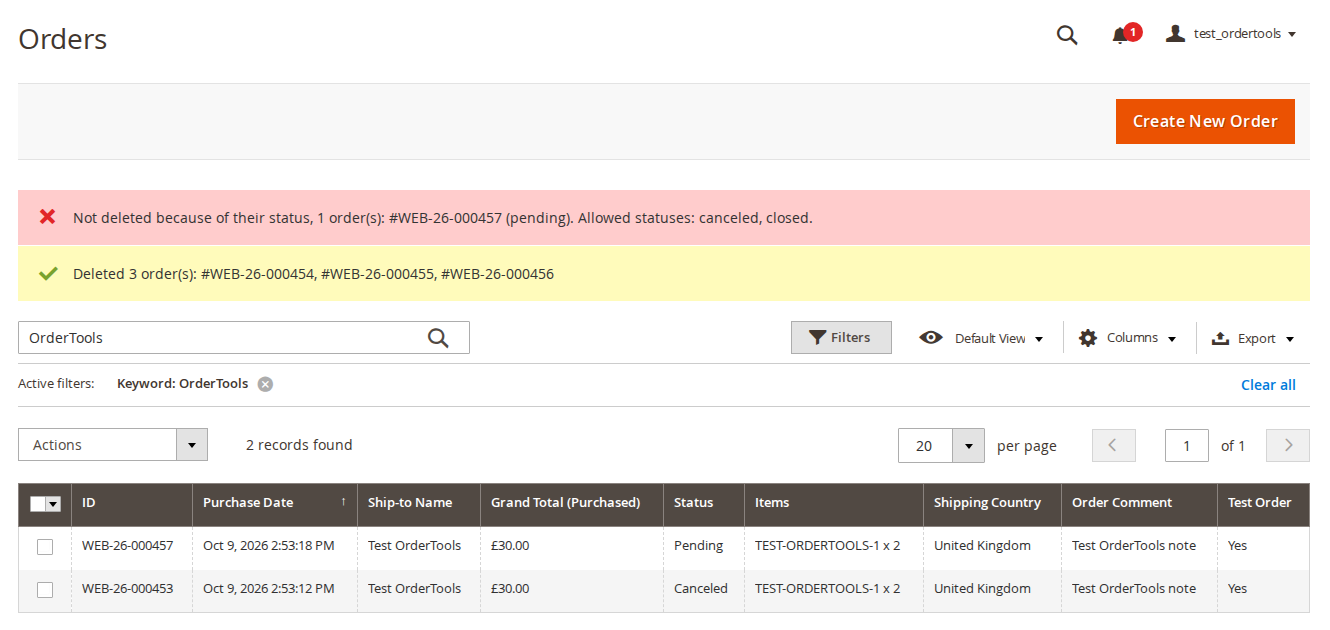
Task: Click the Not deleted error message text
Action: pos(442,218)
